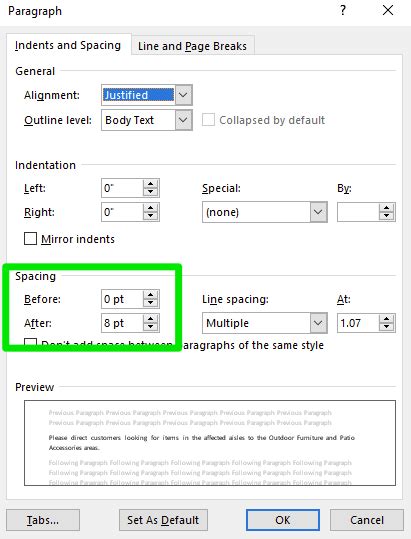Increase Before spacing with up arrow
The height and width of the screenshot is (539, 411).
(151, 295)
